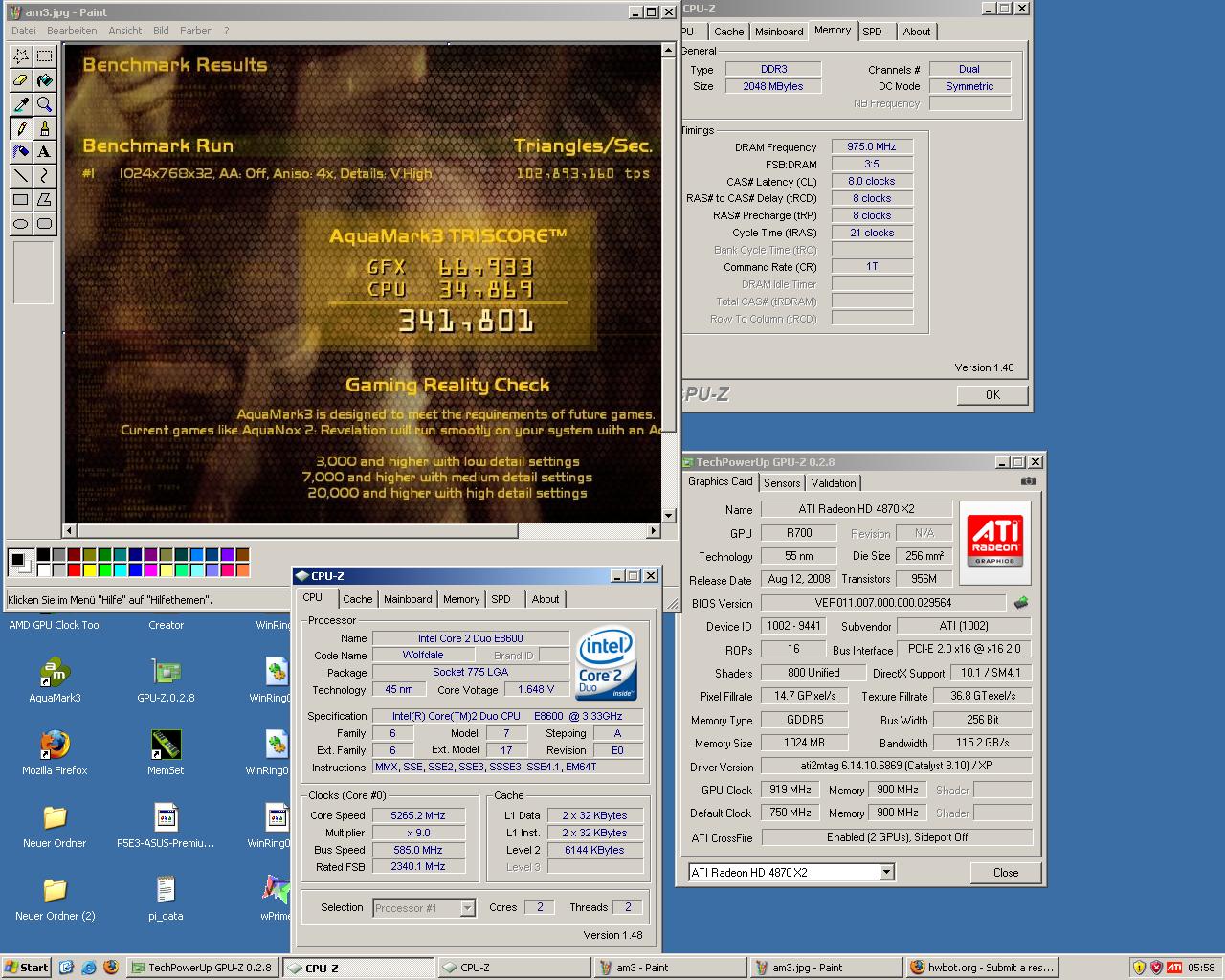Choose the Airbrush spray tool
This screenshot has height=980, width=1225.
point(20,152)
